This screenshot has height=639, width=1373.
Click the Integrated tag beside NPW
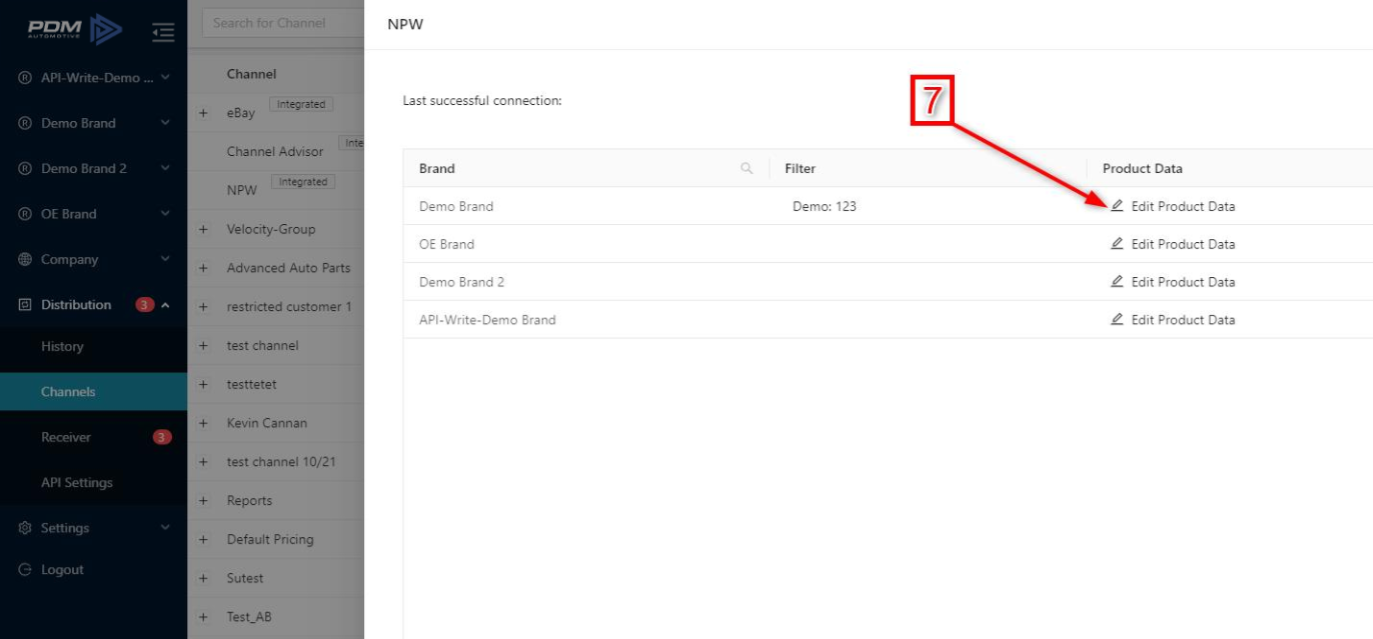(x=303, y=182)
